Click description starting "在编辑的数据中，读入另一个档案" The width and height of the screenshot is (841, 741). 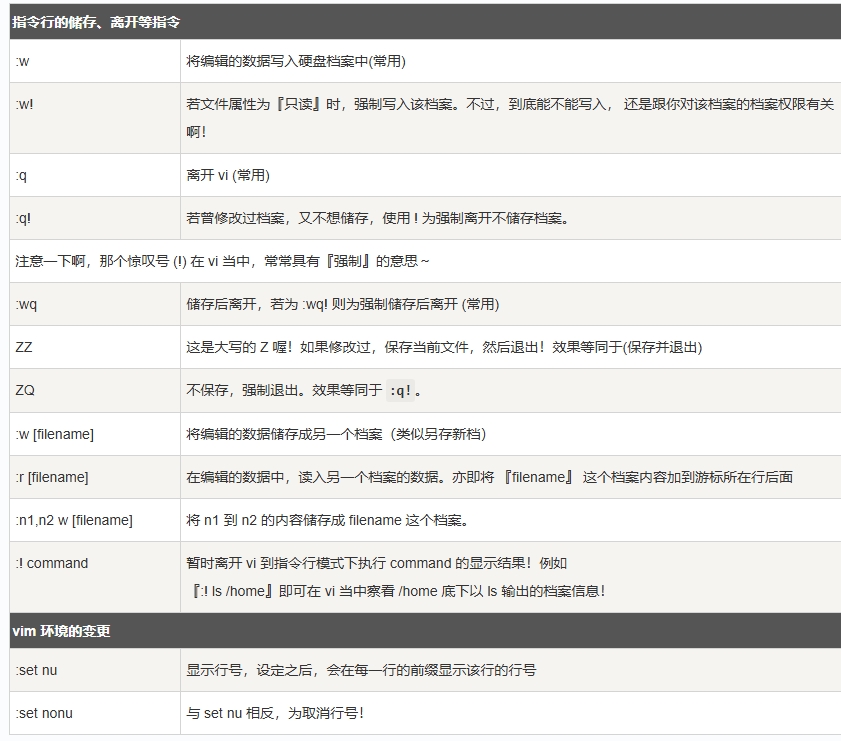point(490,477)
